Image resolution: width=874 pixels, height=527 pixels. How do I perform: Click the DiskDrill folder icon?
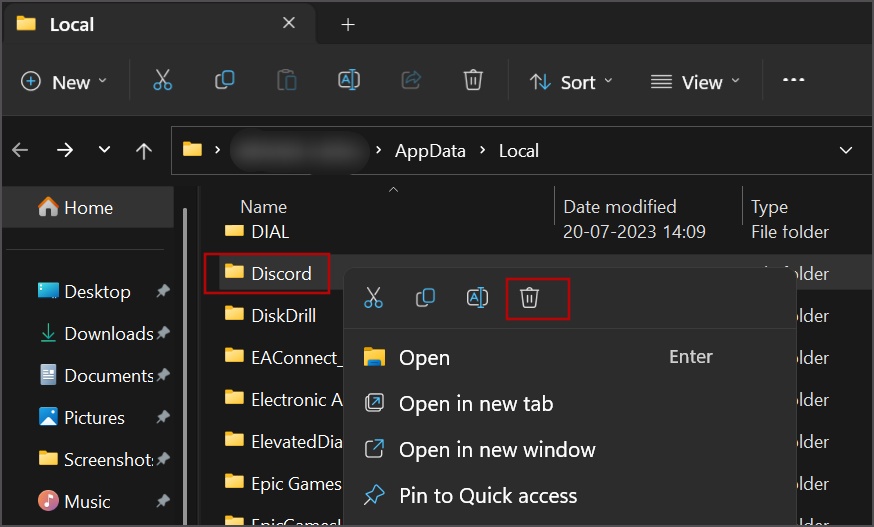pyautogui.click(x=234, y=314)
